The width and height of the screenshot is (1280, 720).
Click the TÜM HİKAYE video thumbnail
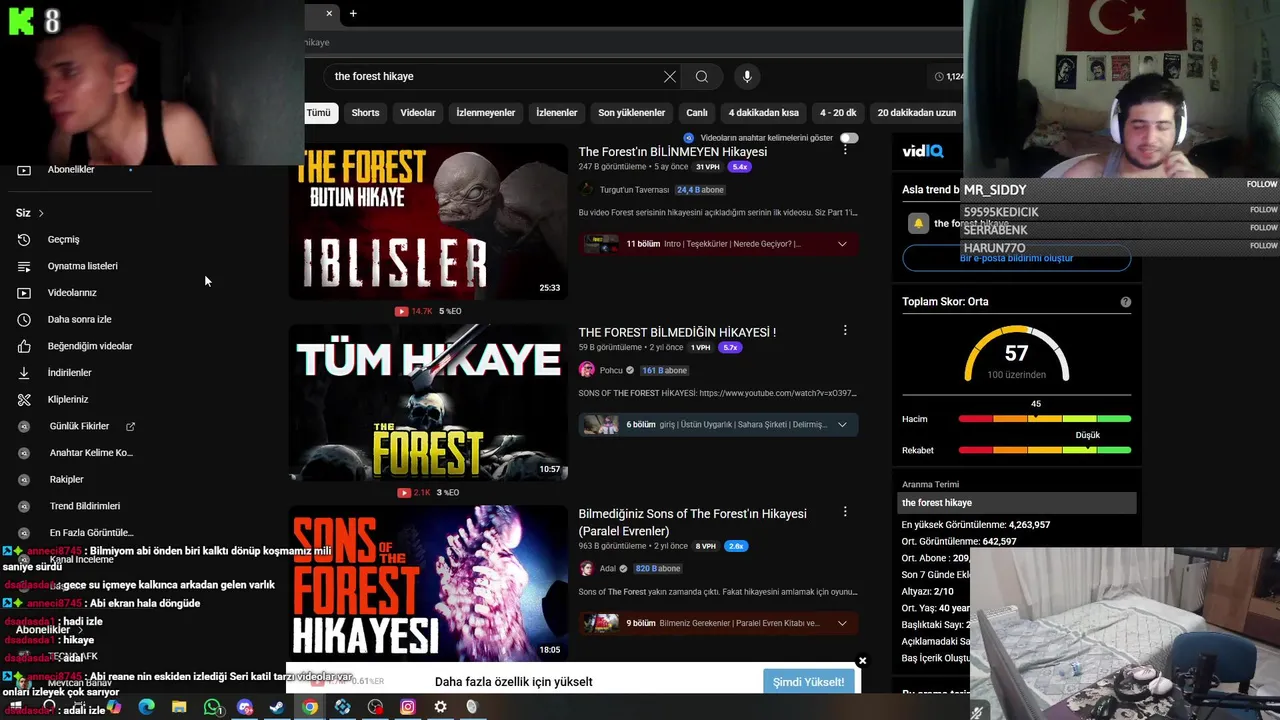(428, 402)
